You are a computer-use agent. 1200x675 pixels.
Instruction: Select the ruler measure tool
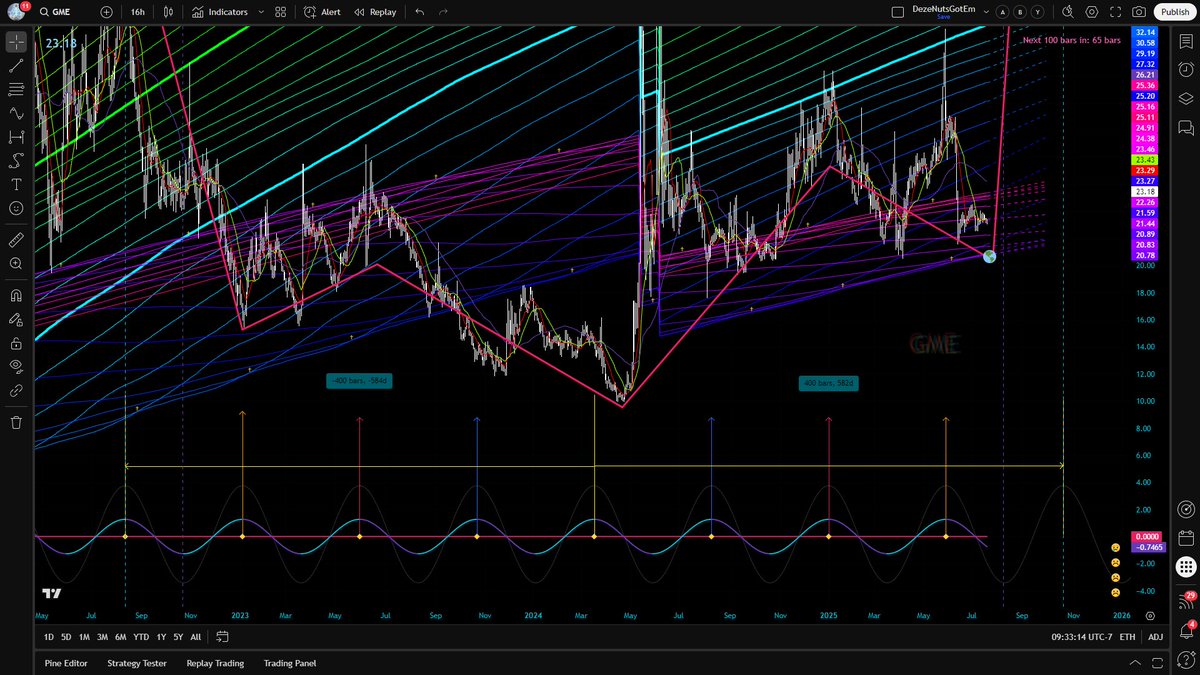(16, 240)
